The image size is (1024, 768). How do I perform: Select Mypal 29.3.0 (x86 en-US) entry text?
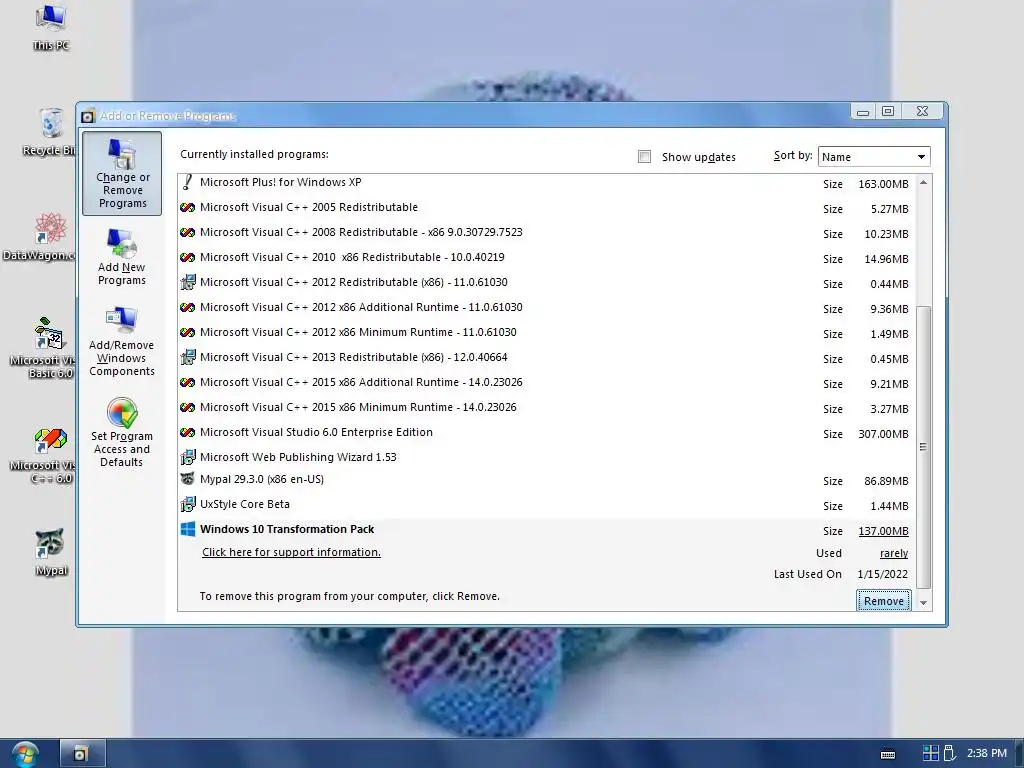pos(262,479)
